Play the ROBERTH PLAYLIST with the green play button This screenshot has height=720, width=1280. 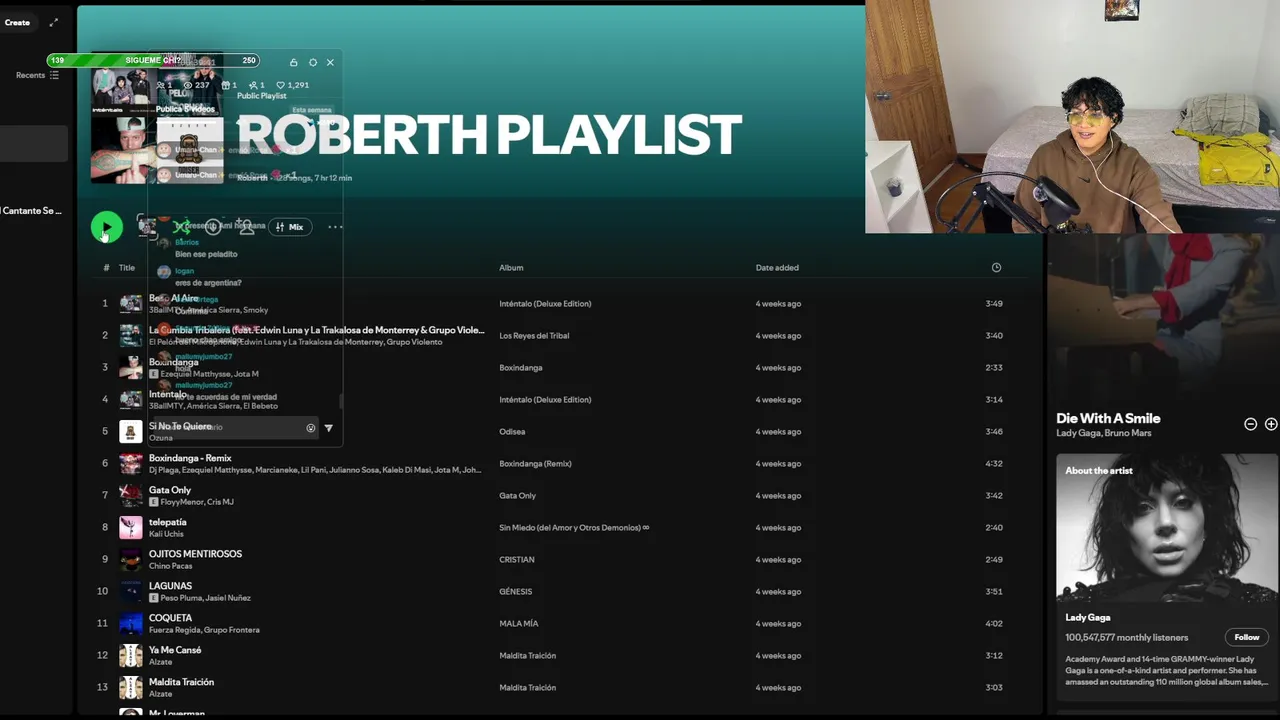click(x=107, y=227)
